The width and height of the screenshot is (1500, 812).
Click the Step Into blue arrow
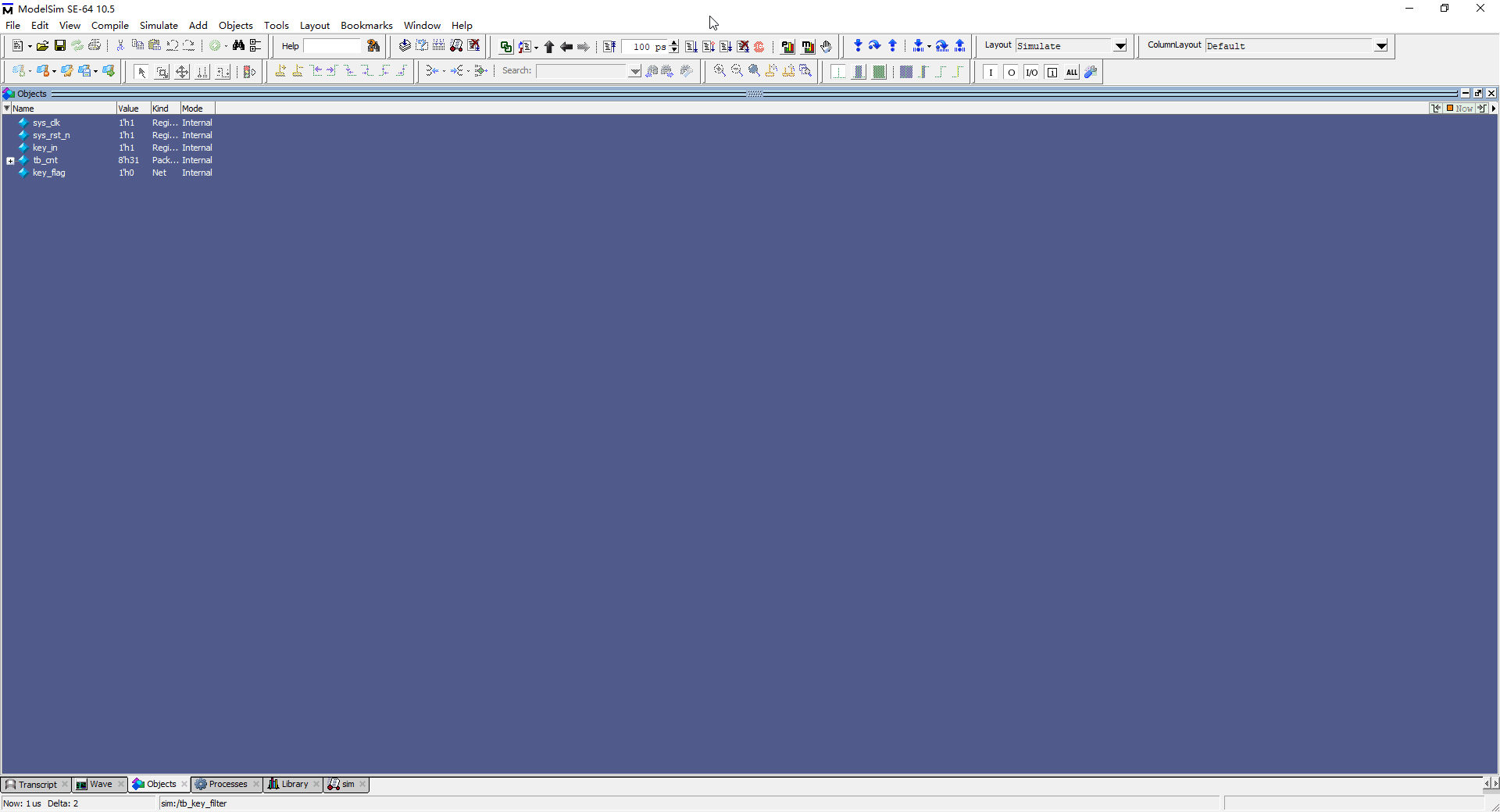tap(858, 46)
